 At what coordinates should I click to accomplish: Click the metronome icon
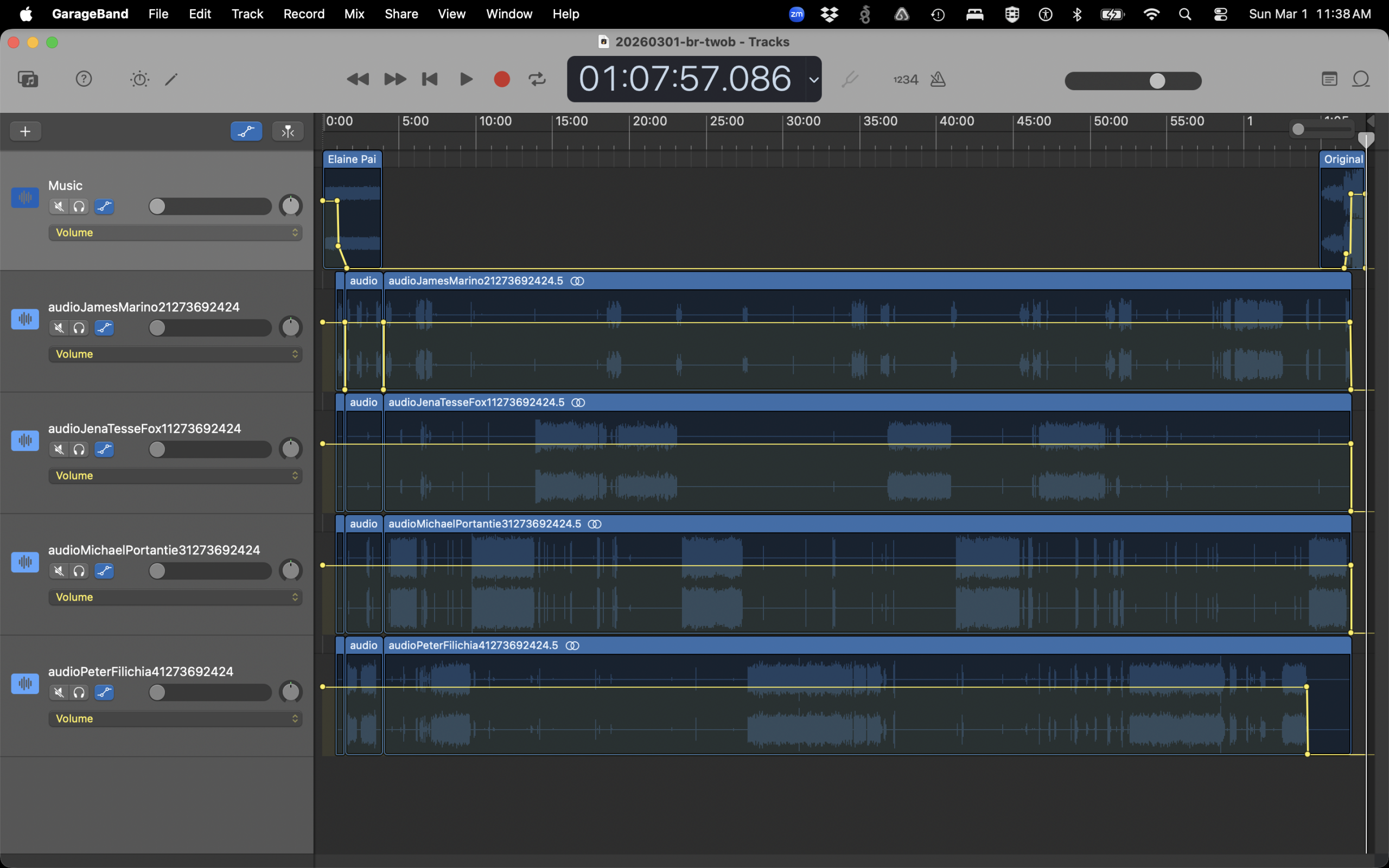[x=938, y=79]
